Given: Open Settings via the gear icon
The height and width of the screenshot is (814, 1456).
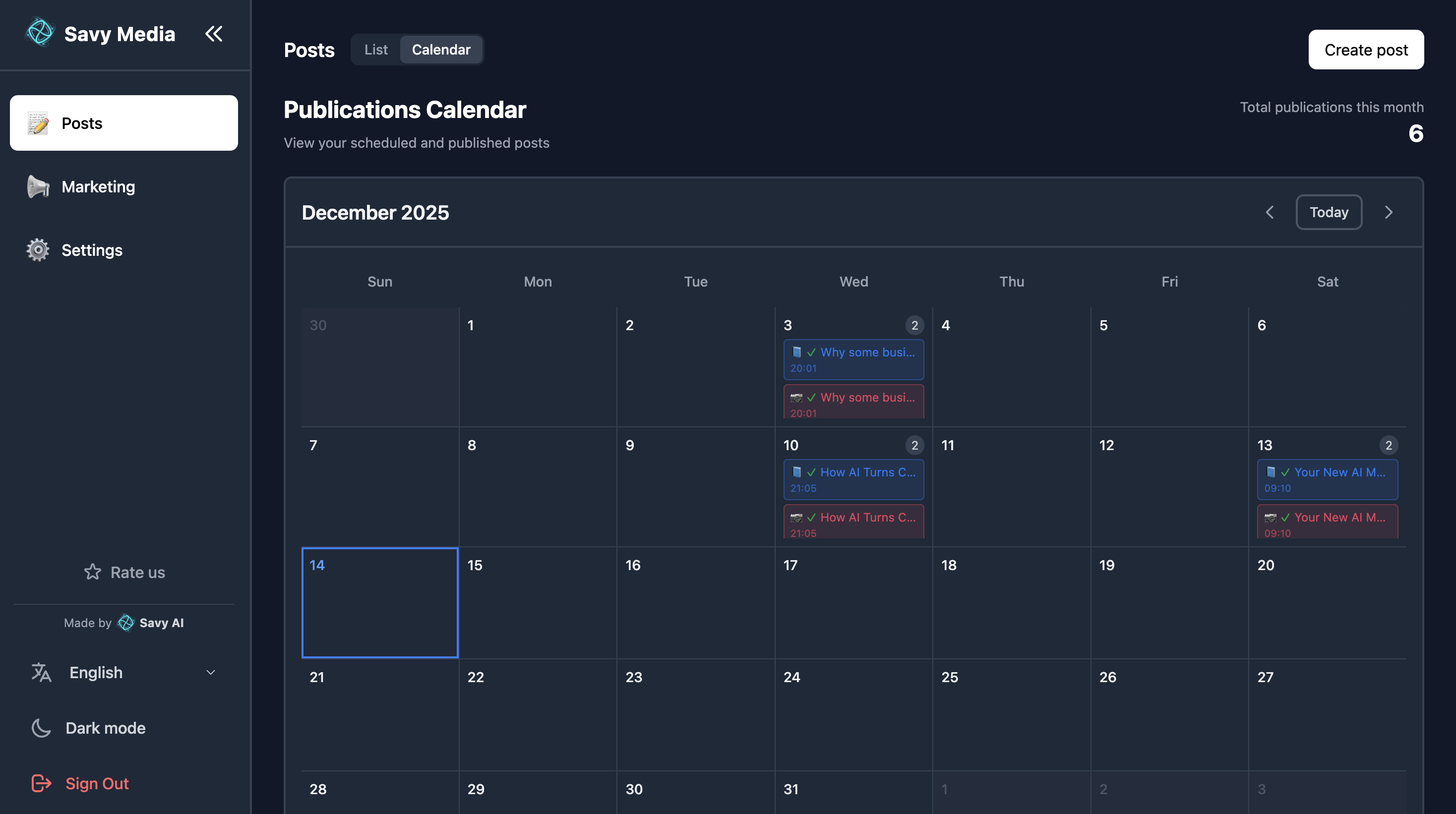Looking at the screenshot, I should click(37, 250).
